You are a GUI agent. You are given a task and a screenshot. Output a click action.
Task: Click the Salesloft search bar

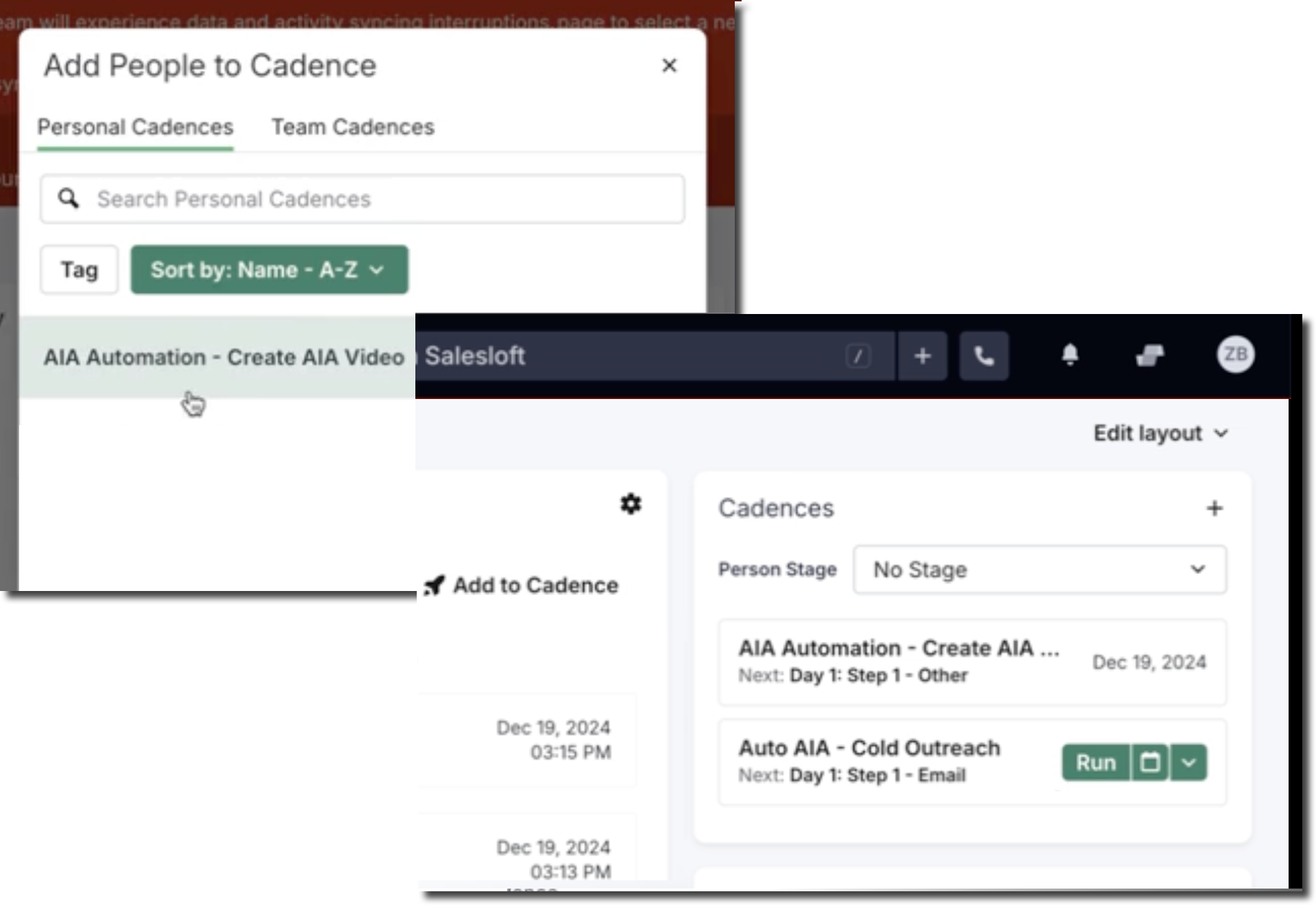pos(654,356)
